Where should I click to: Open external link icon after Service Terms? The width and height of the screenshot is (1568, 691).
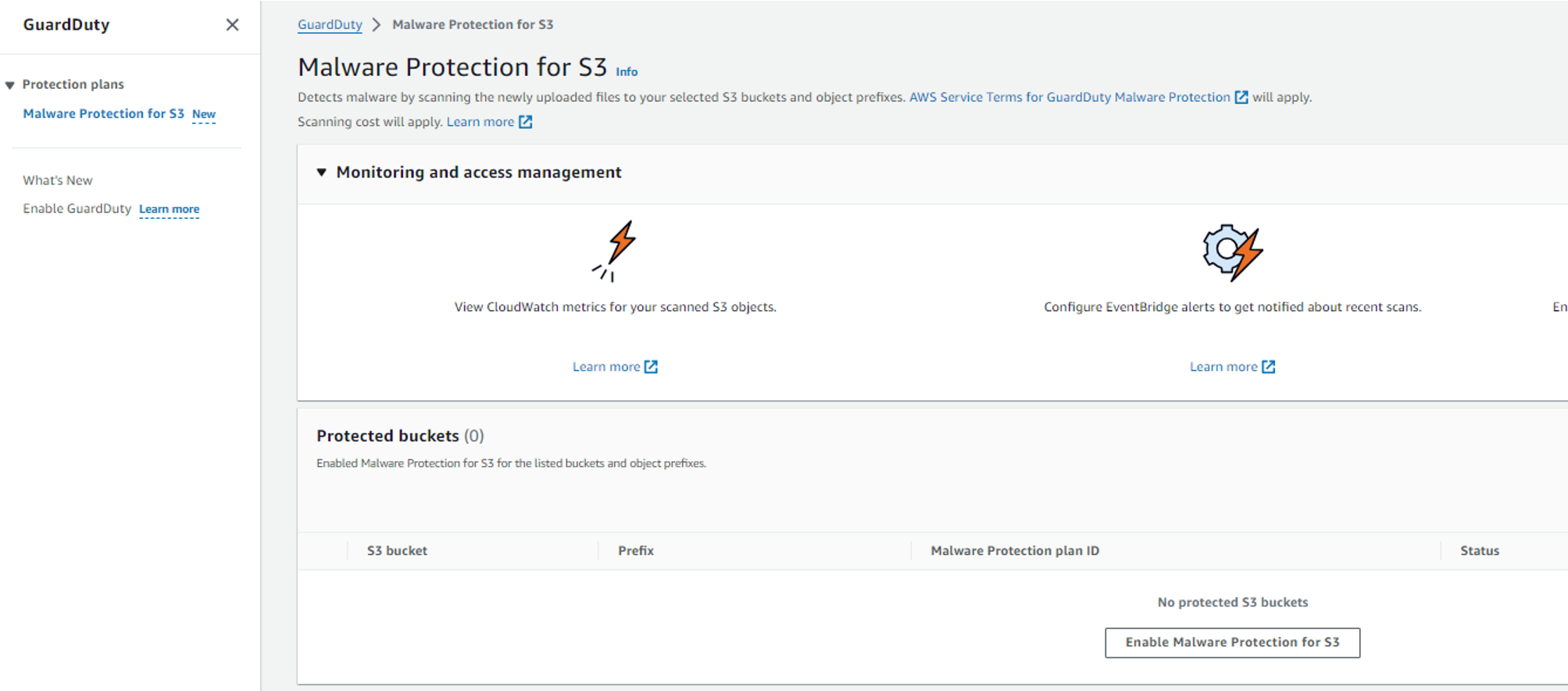click(1241, 98)
